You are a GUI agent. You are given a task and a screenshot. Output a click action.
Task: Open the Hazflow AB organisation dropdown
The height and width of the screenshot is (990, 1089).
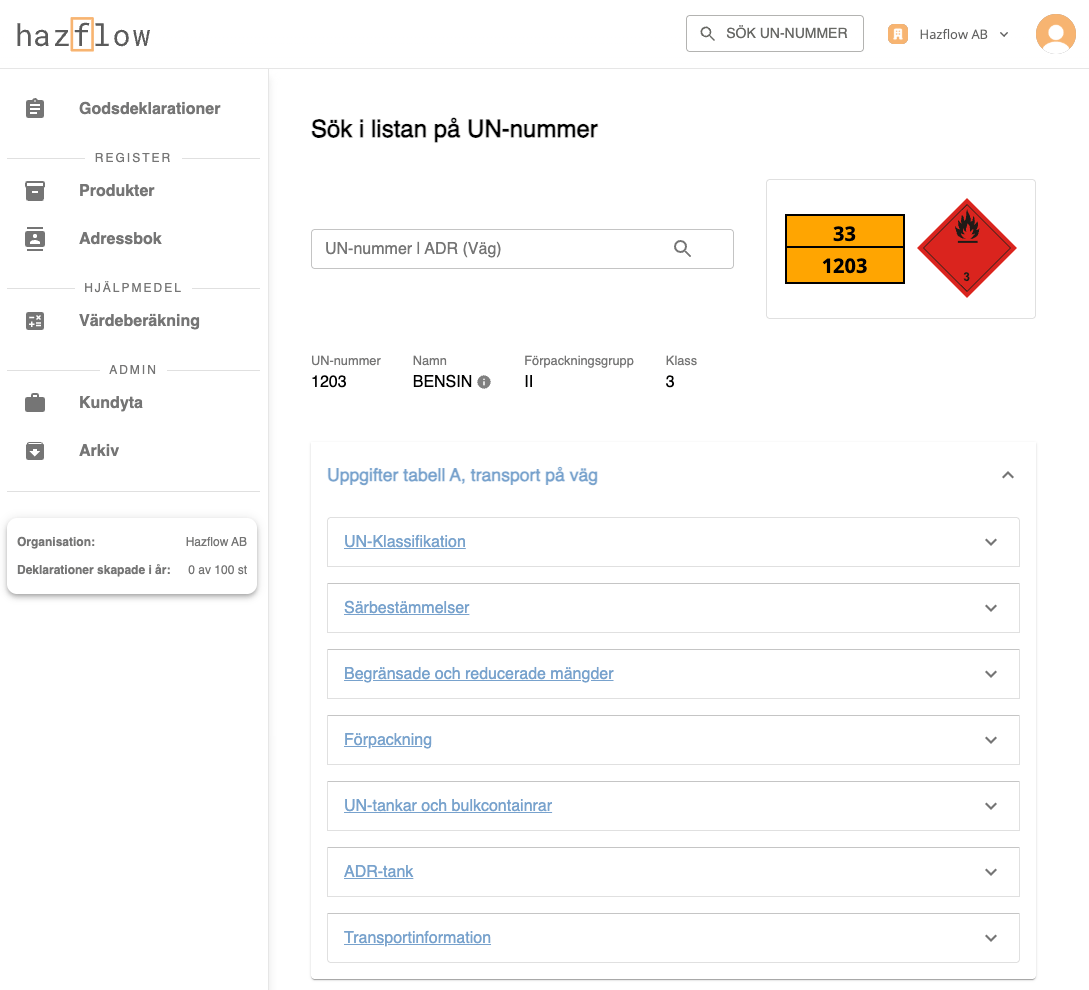click(949, 34)
